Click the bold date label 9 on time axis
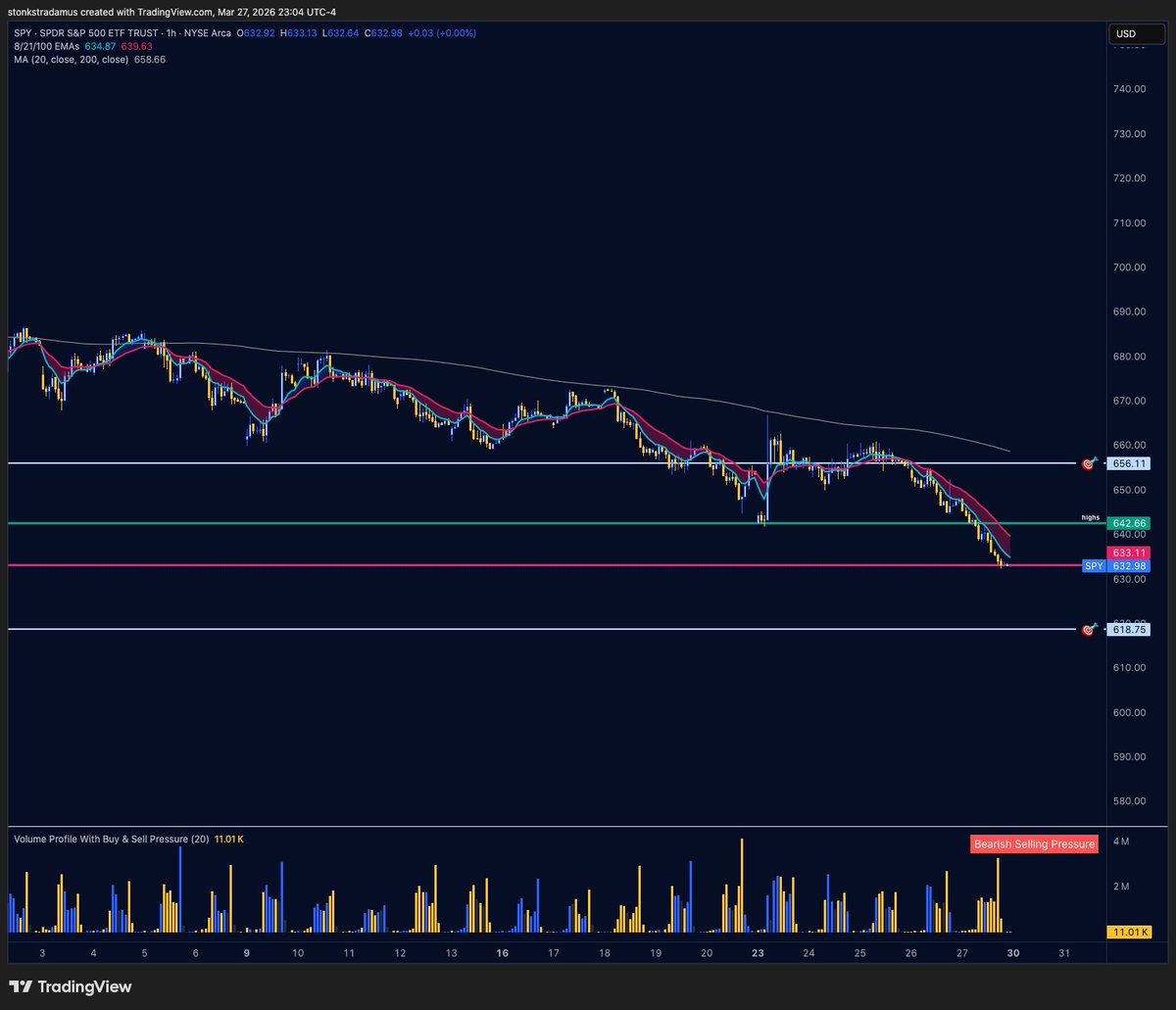1176x1010 pixels. click(247, 953)
